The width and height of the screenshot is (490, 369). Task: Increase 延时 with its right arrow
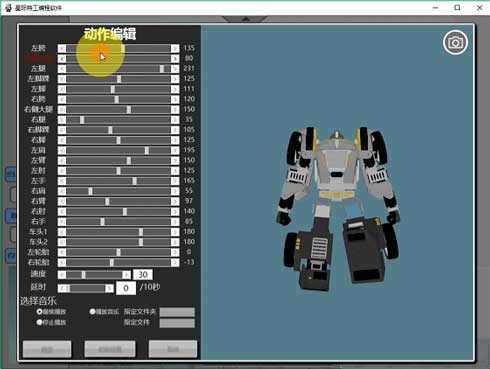click(x=109, y=288)
